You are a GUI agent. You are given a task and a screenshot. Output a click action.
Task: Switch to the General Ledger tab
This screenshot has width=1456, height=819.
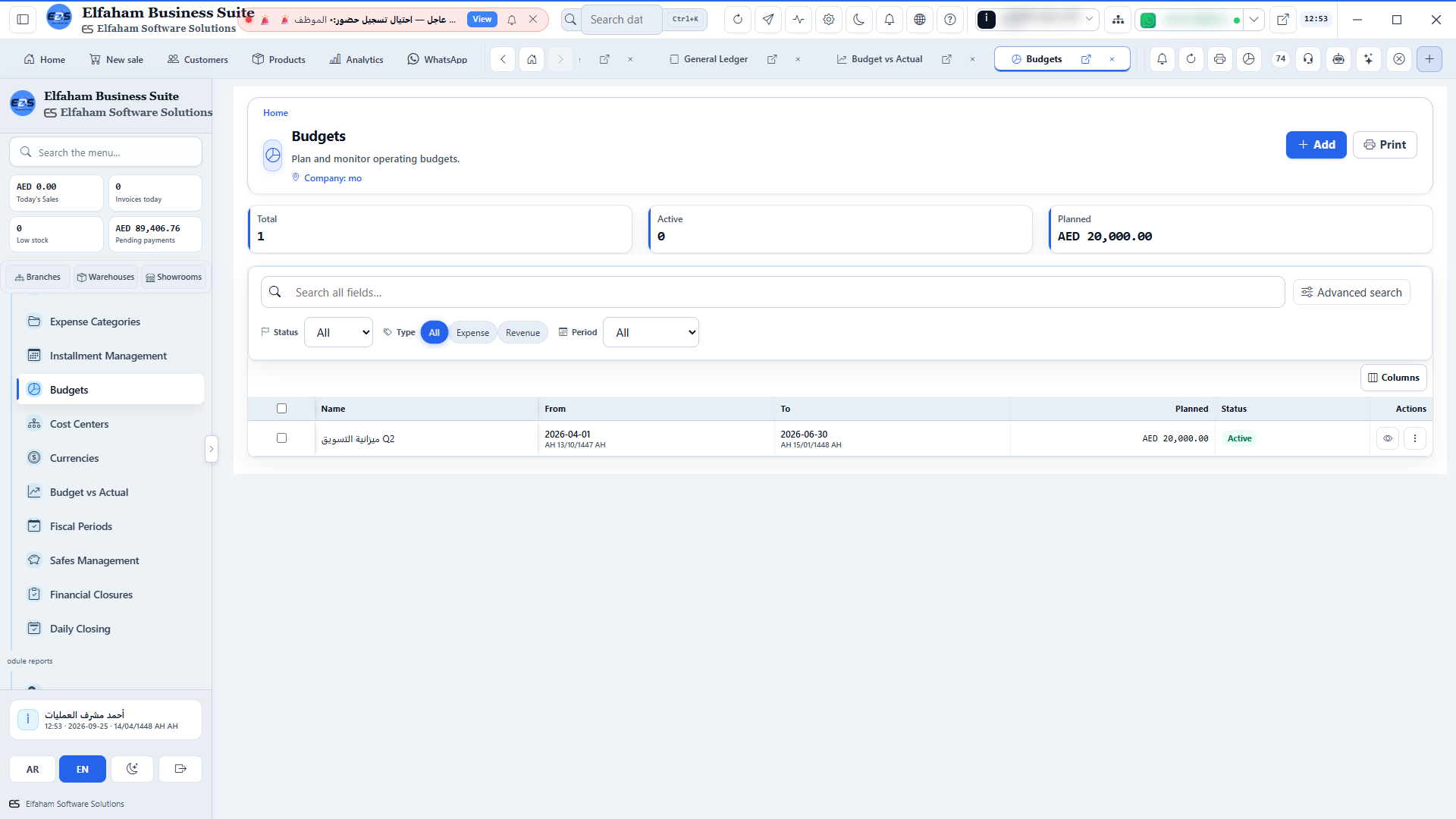tap(716, 59)
